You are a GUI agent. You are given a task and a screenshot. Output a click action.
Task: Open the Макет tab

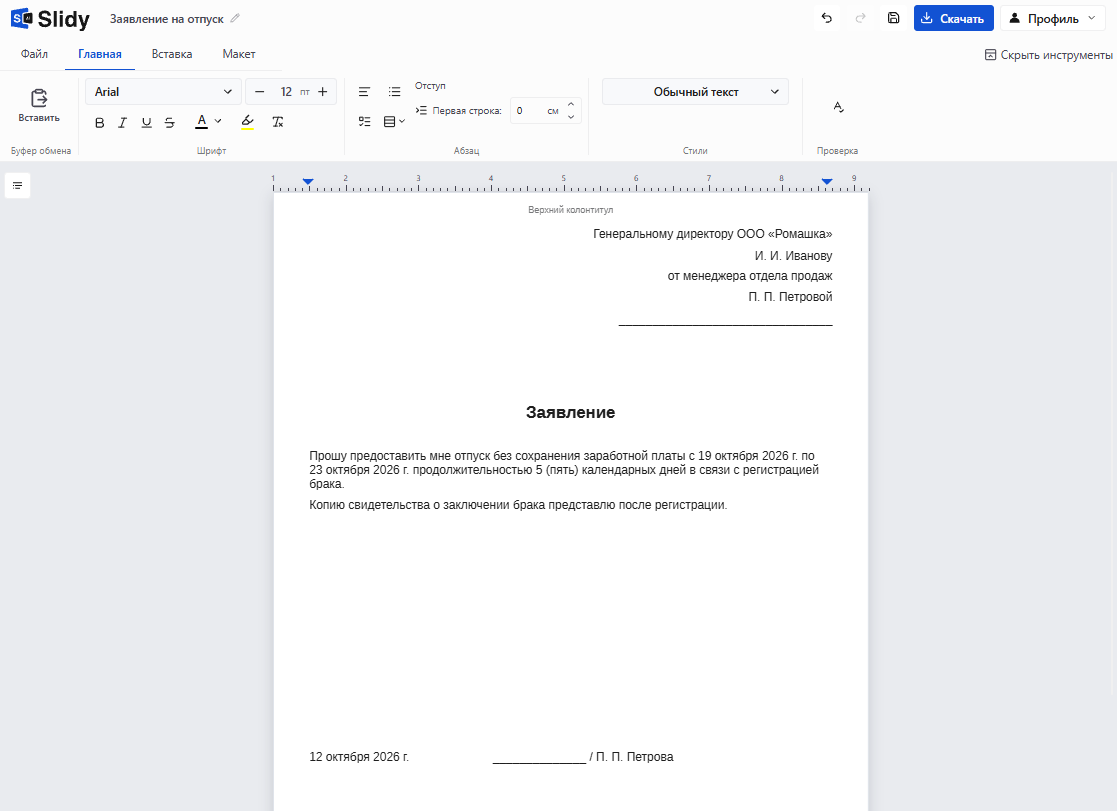click(x=239, y=54)
